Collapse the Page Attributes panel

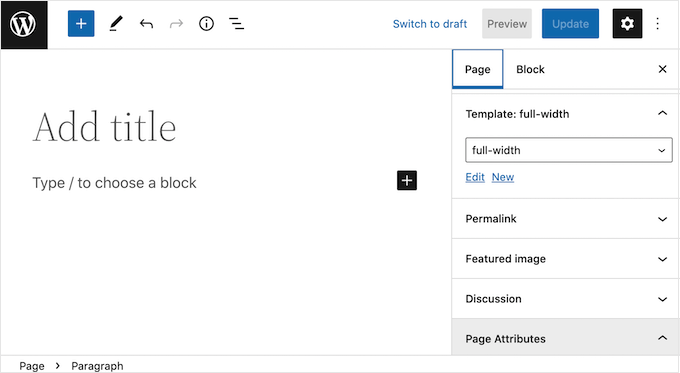(x=566, y=338)
